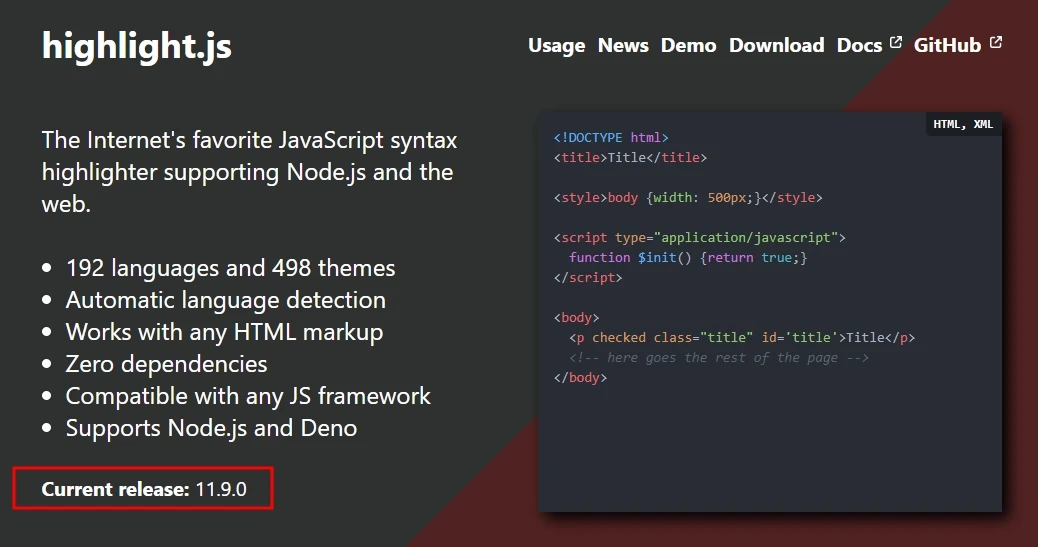Image resolution: width=1038 pixels, height=547 pixels.
Task: Click the HTML, XML language badge
Action: [963, 124]
